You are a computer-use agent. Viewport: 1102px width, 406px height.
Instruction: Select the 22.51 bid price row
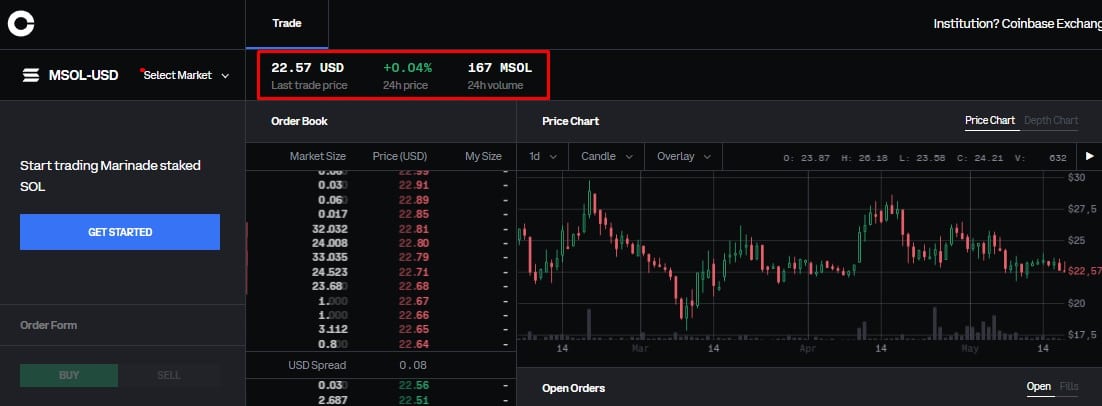pyautogui.click(x=380, y=400)
